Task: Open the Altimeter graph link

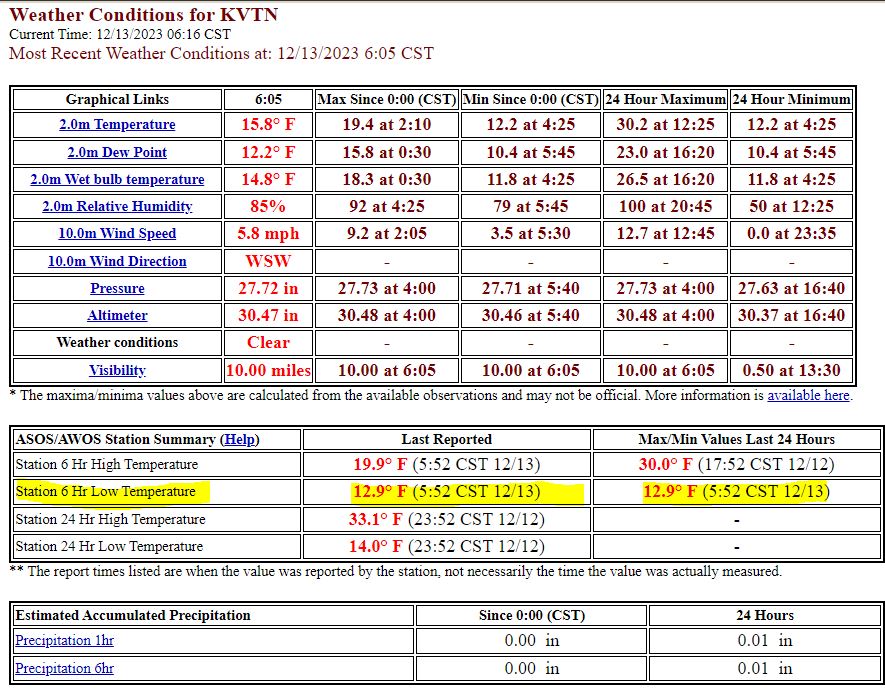Action: (117, 315)
